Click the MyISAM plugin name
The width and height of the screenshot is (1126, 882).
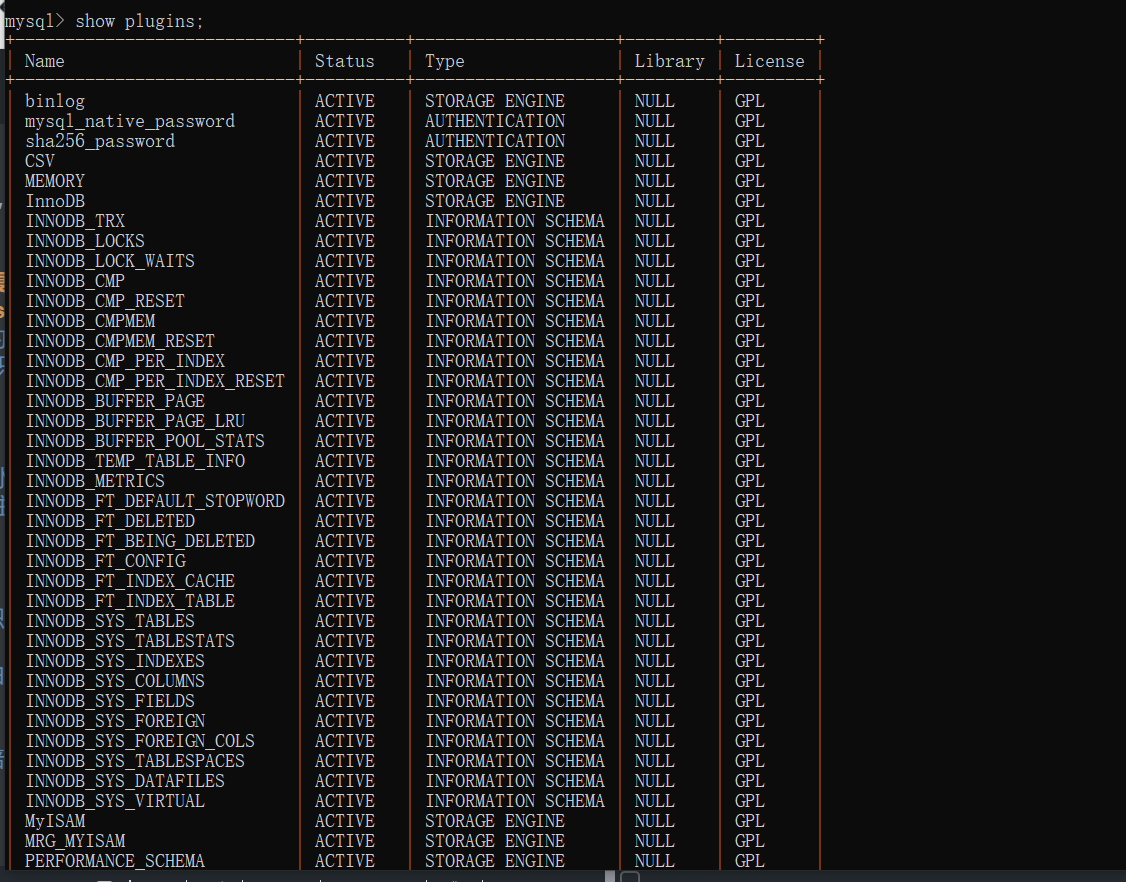pyautogui.click(x=55, y=822)
